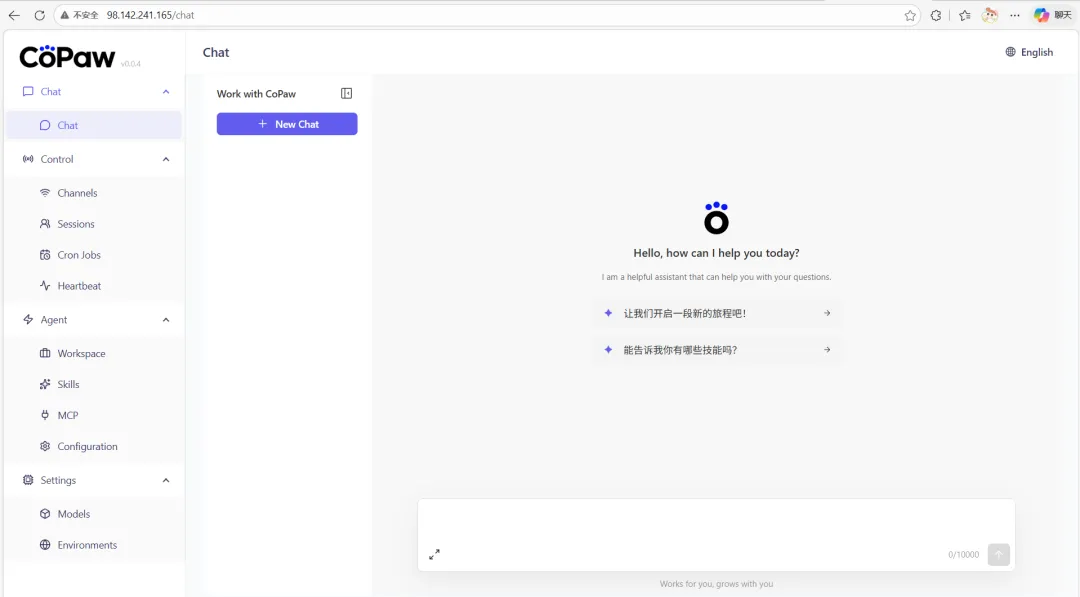Reload the page with refresh icon
The image size is (1080, 597).
(39, 15)
